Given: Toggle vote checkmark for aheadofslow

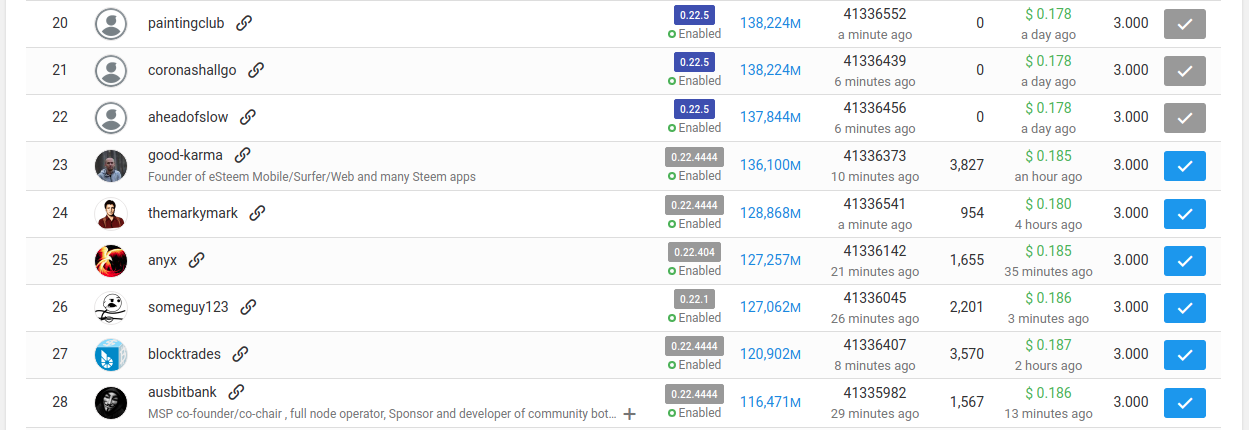Looking at the screenshot, I should point(1184,118).
